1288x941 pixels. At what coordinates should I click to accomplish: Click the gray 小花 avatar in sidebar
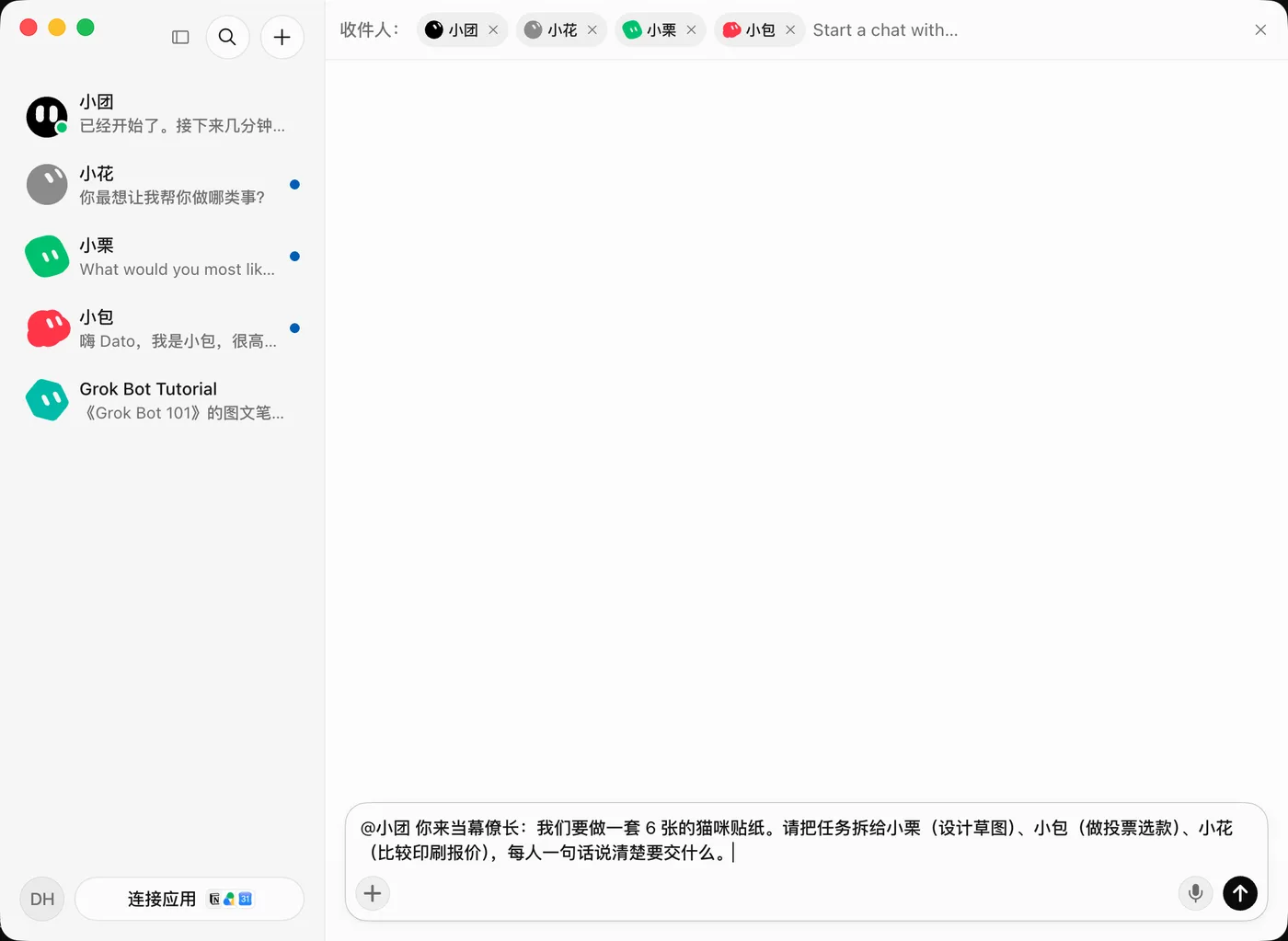(x=47, y=185)
